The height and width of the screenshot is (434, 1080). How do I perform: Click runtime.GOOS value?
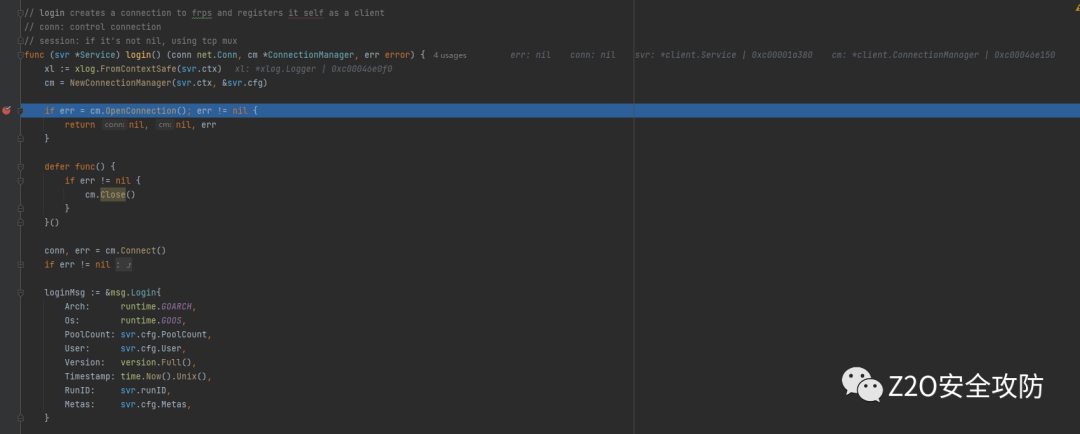coord(152,320)
